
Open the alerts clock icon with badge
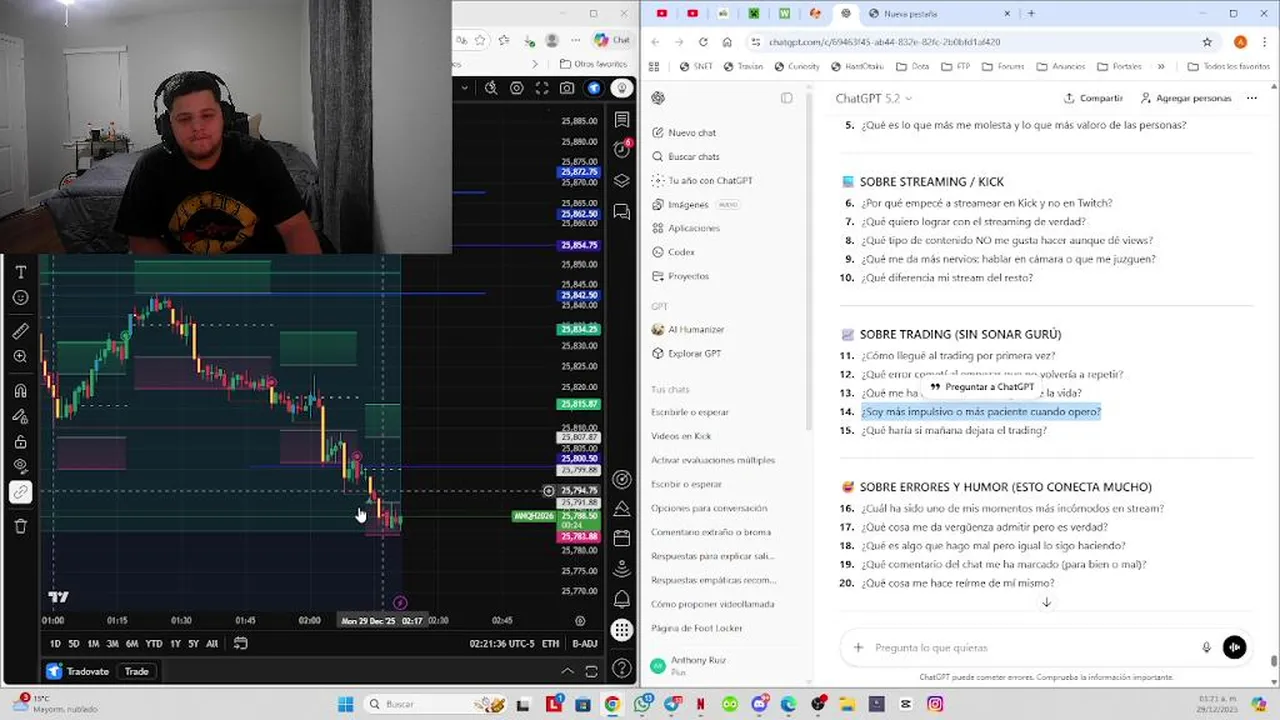622,149
